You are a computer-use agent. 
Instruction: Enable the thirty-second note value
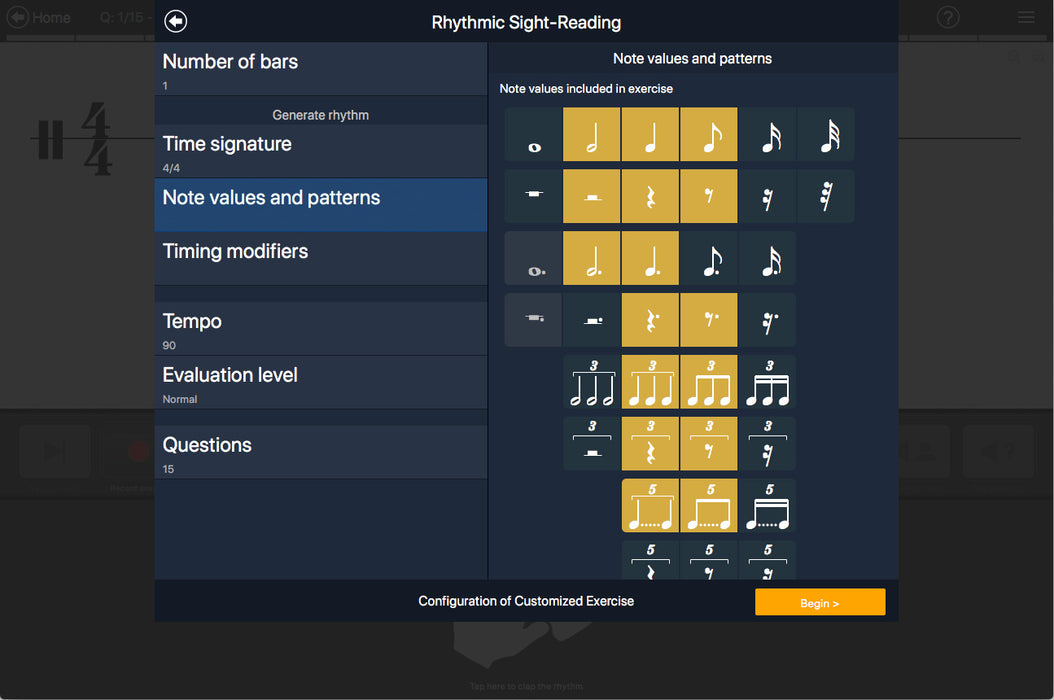click(x=826, y=135)
